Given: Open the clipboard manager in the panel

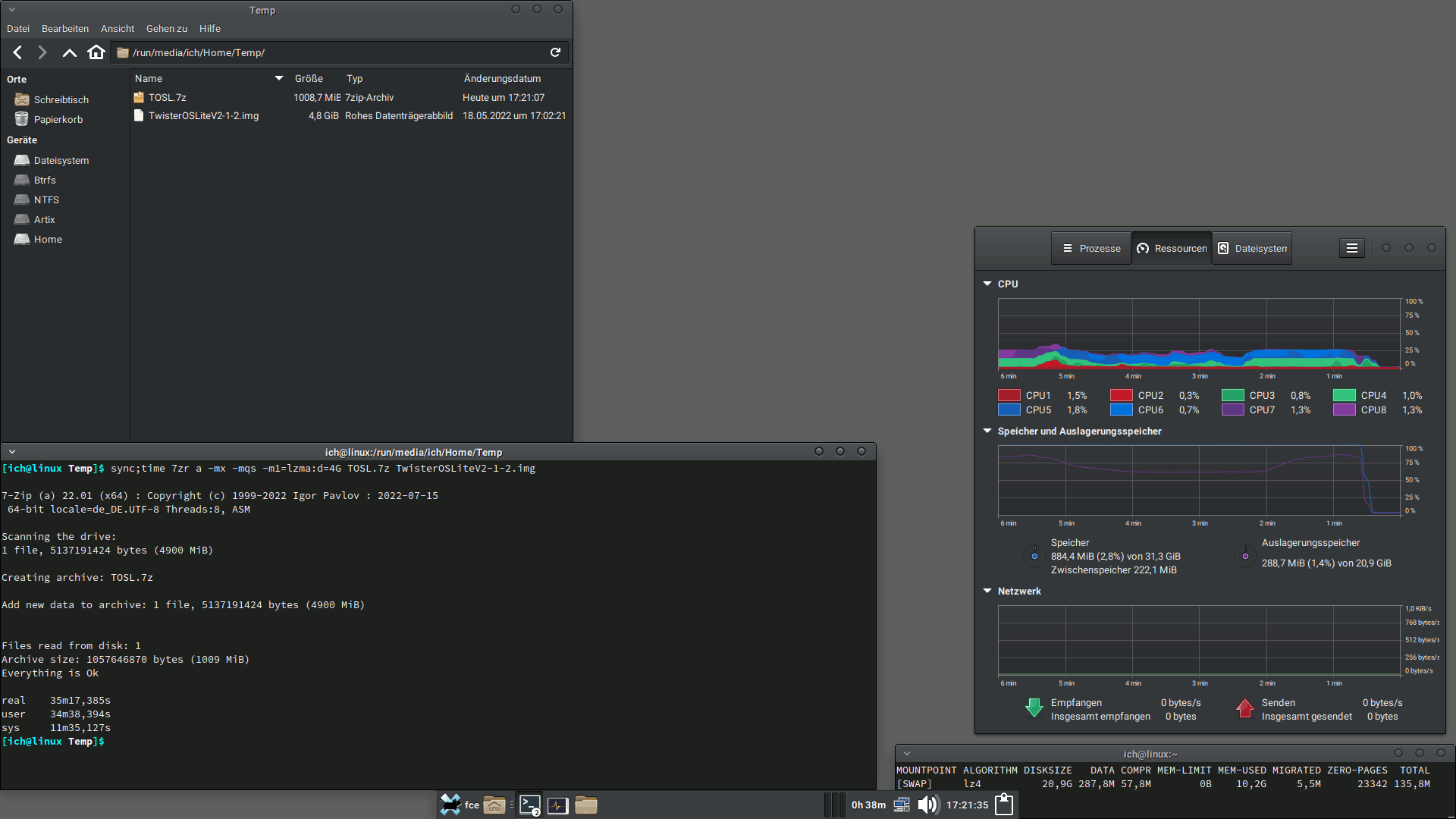Looking at the screenshot, I should (x=1004, y=805).
